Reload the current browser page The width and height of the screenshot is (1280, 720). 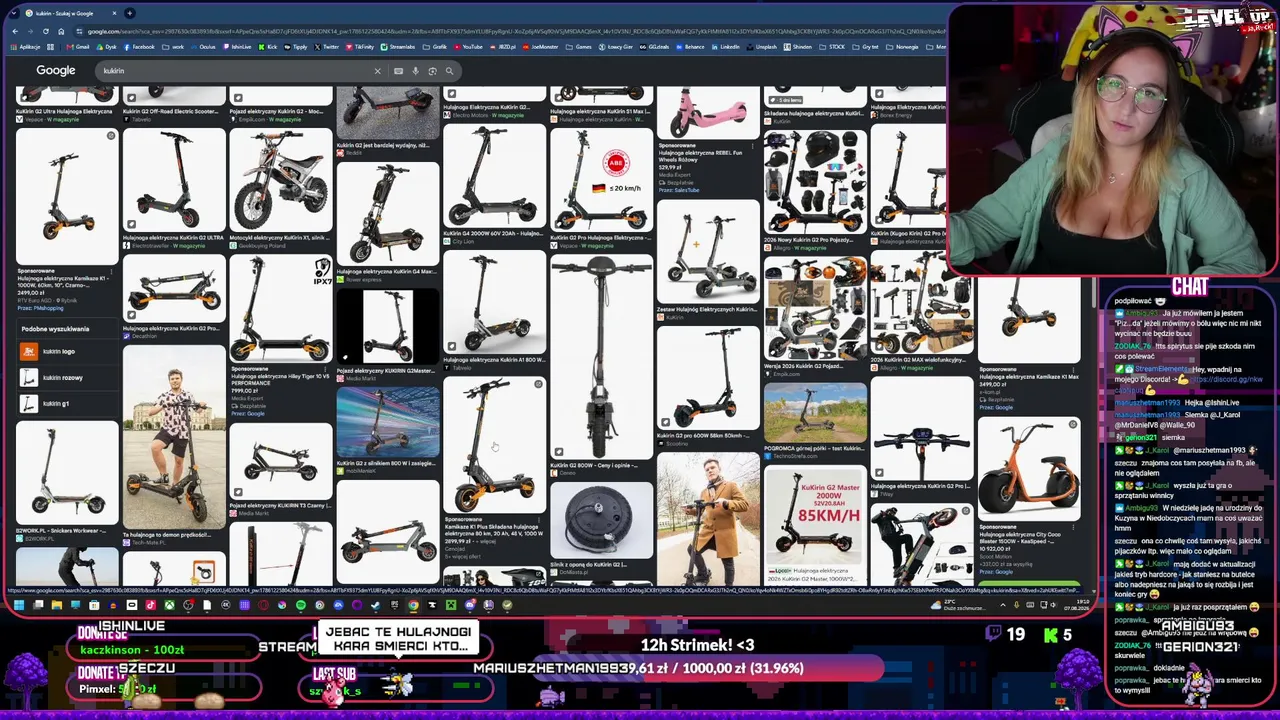[x=46, y=31]
